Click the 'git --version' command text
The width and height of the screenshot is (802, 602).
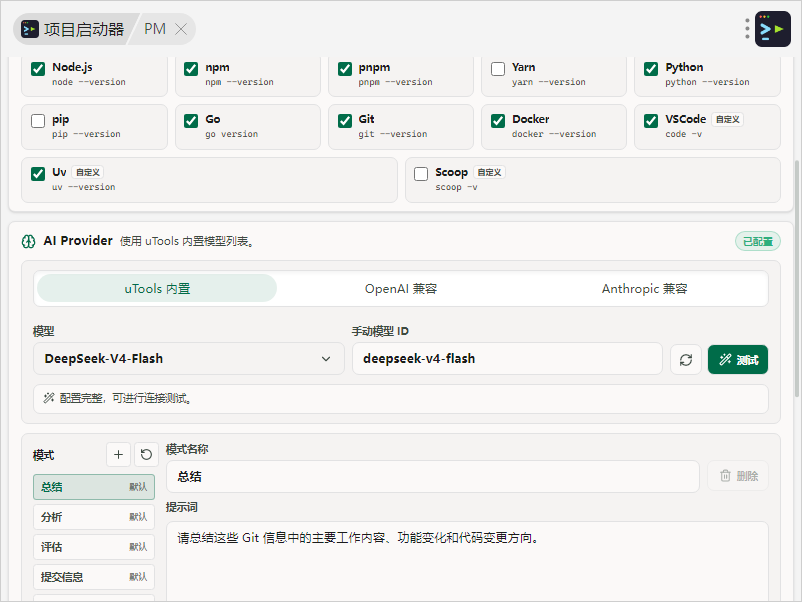392,134
